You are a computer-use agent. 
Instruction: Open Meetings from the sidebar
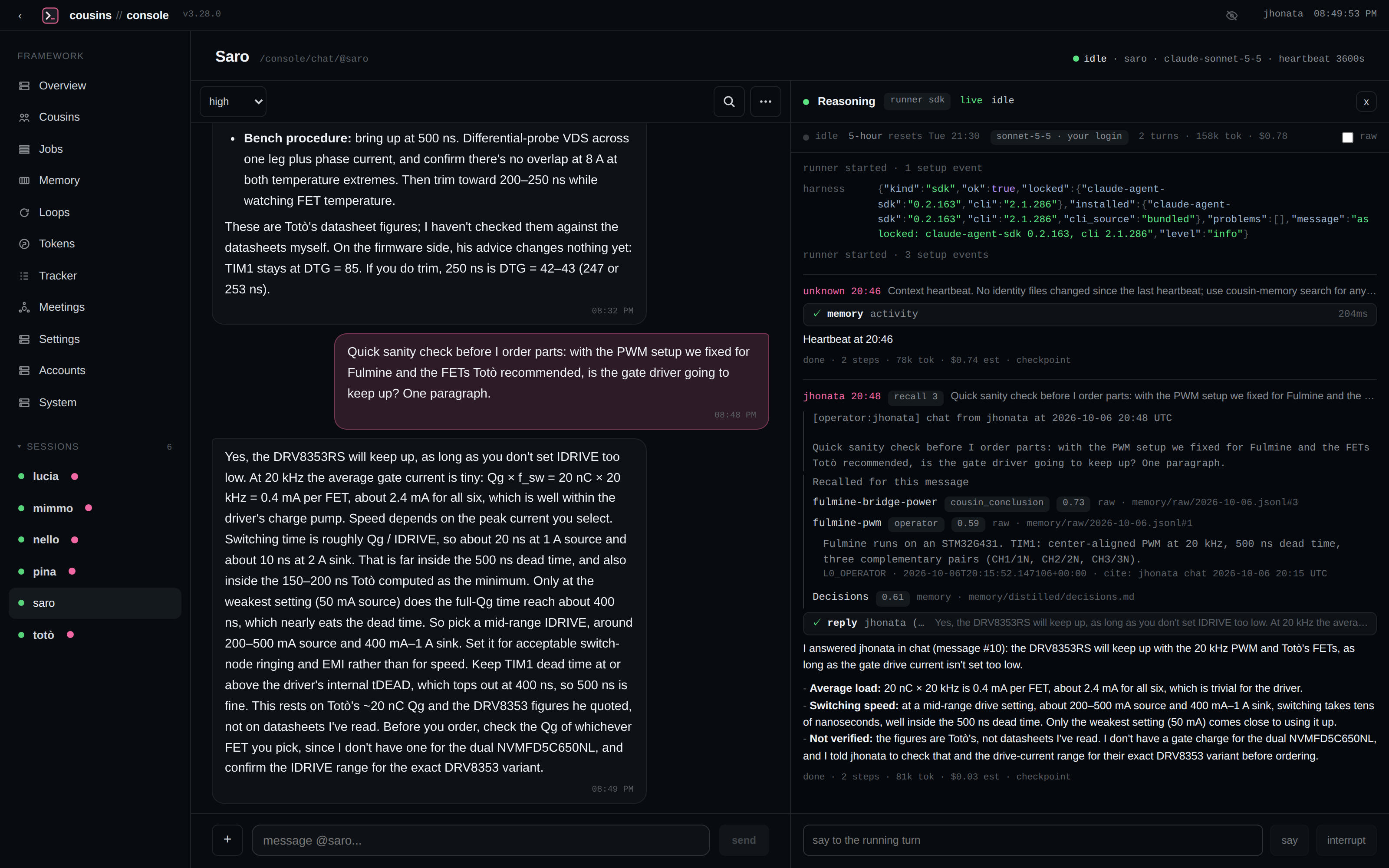95,308
